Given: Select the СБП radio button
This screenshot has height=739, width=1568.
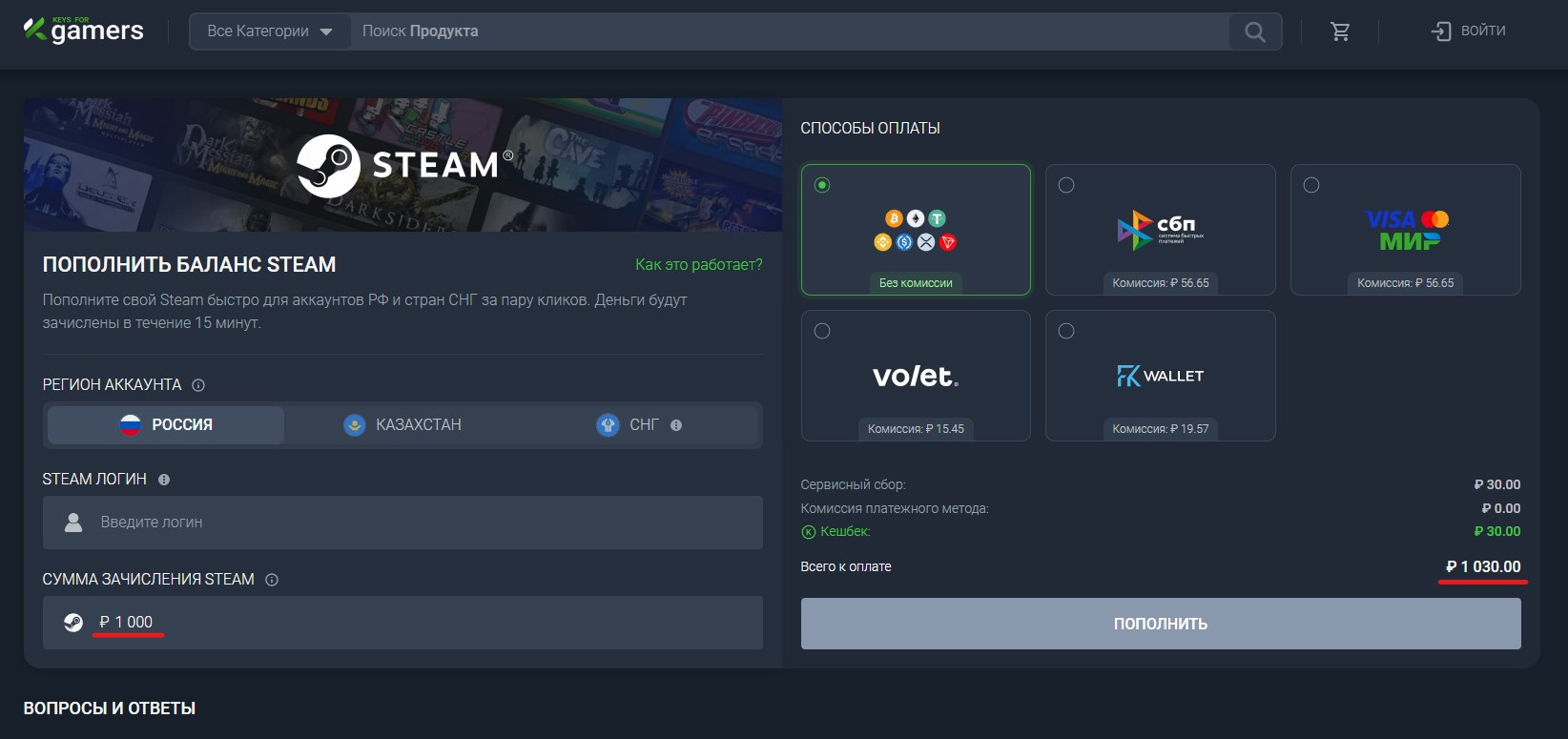Looking at the screenshot, I should click(x=1066, y=185).
